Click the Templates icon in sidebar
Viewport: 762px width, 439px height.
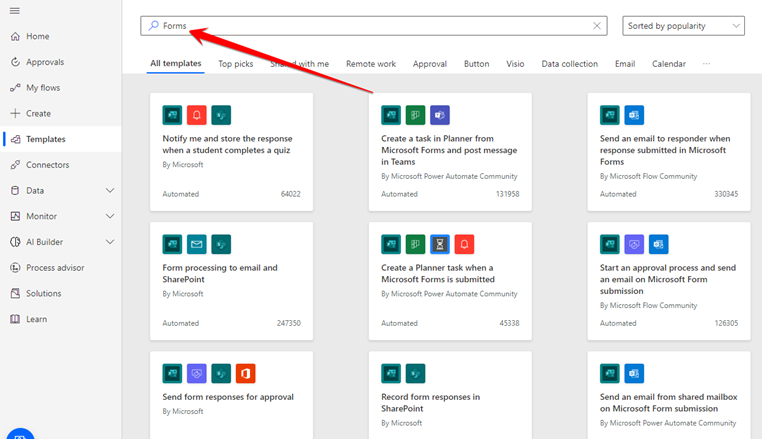point(15,139)
